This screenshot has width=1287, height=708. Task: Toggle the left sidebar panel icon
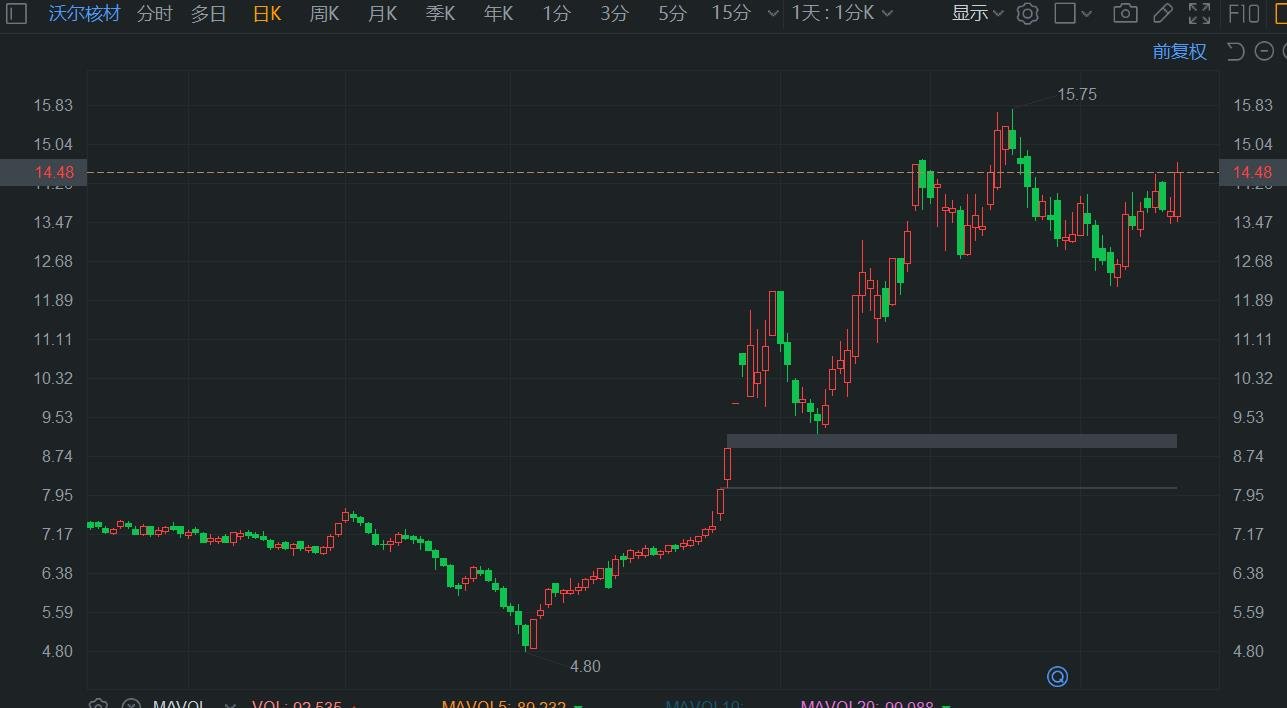16,14
